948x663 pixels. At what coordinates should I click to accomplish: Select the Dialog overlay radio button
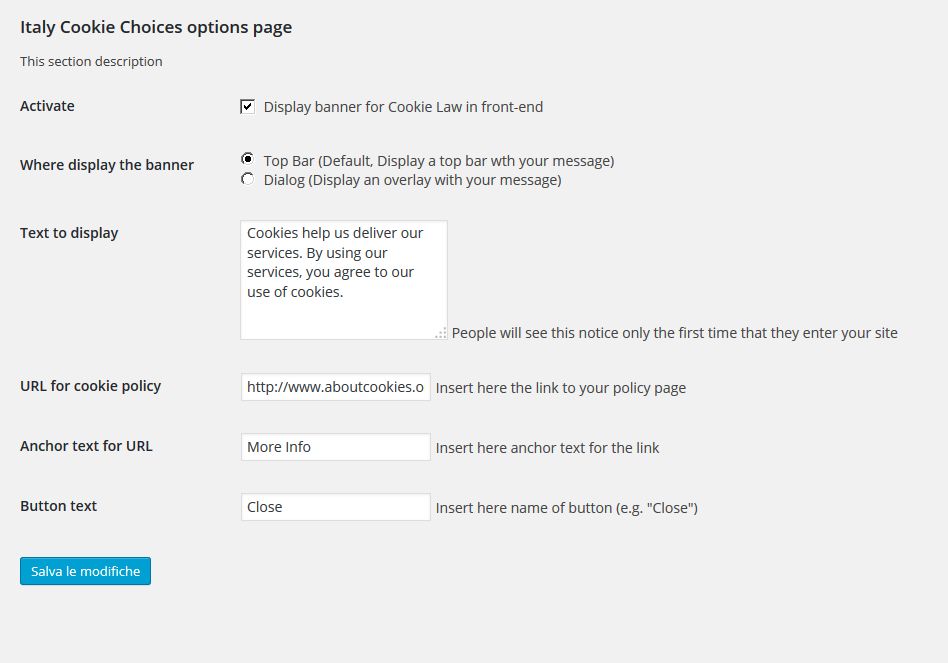coord(247,179)
